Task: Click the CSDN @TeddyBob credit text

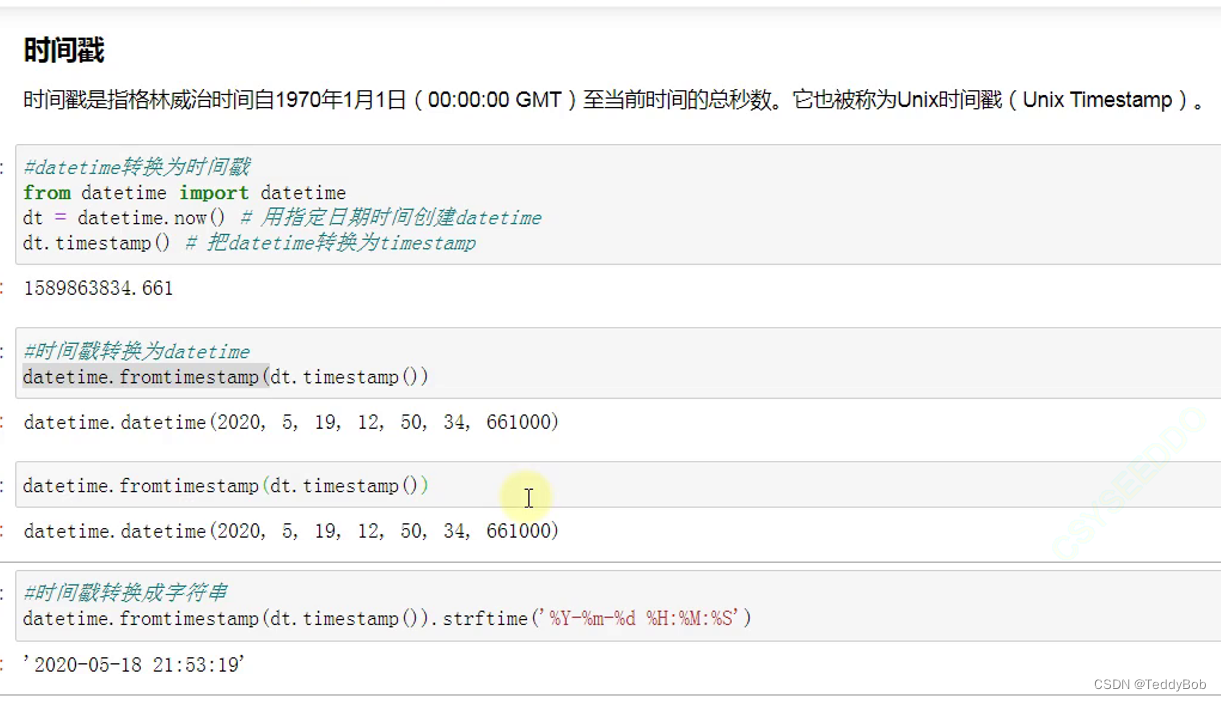Action: pos(1149,685)
